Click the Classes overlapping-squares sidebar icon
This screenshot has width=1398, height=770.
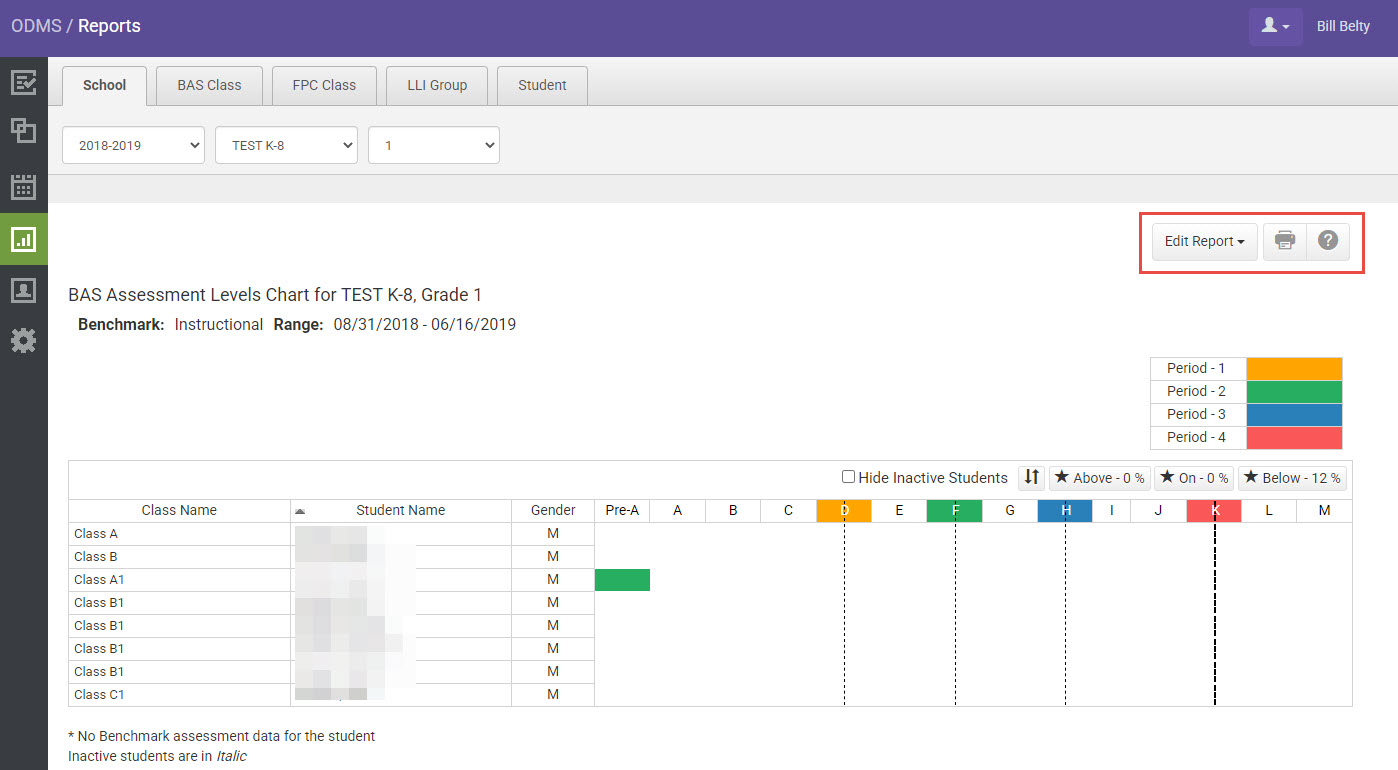click(23, 131)
